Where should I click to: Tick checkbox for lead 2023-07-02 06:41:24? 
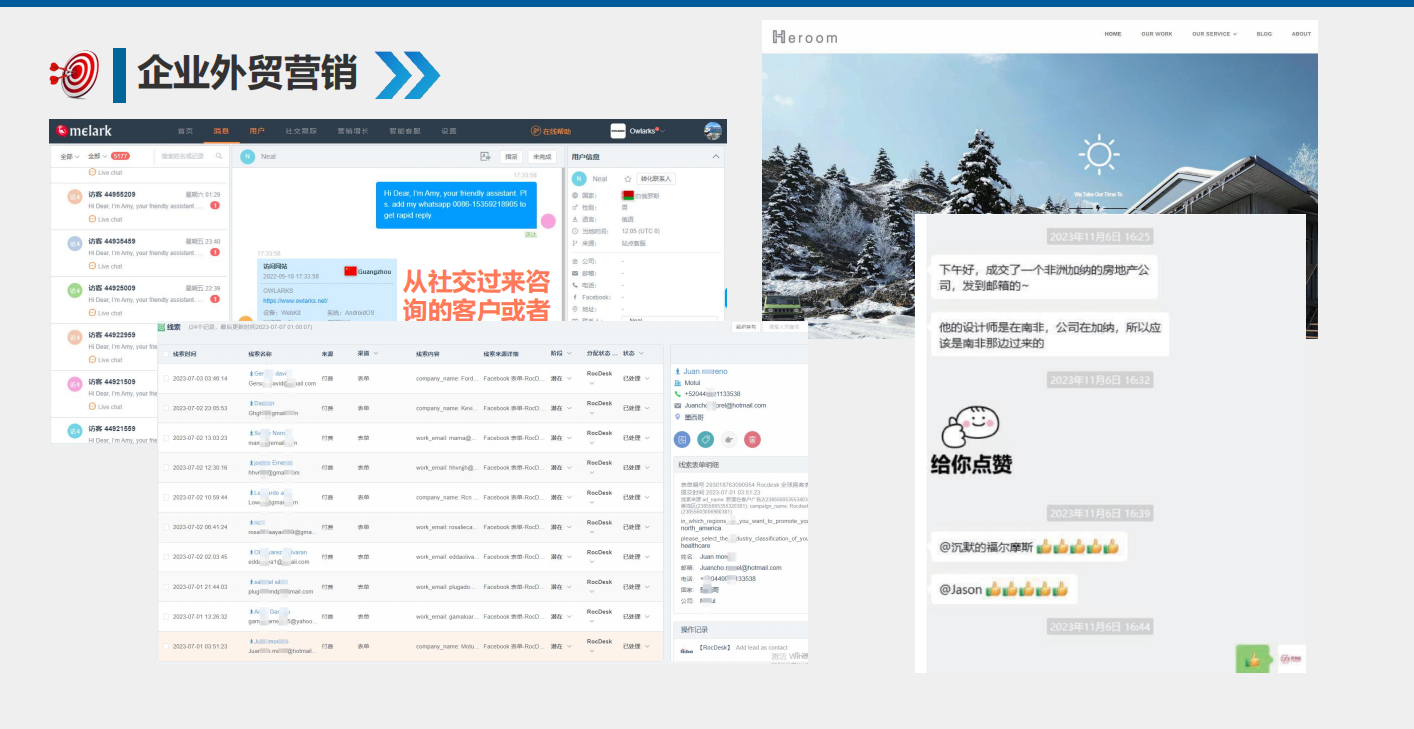166,527
